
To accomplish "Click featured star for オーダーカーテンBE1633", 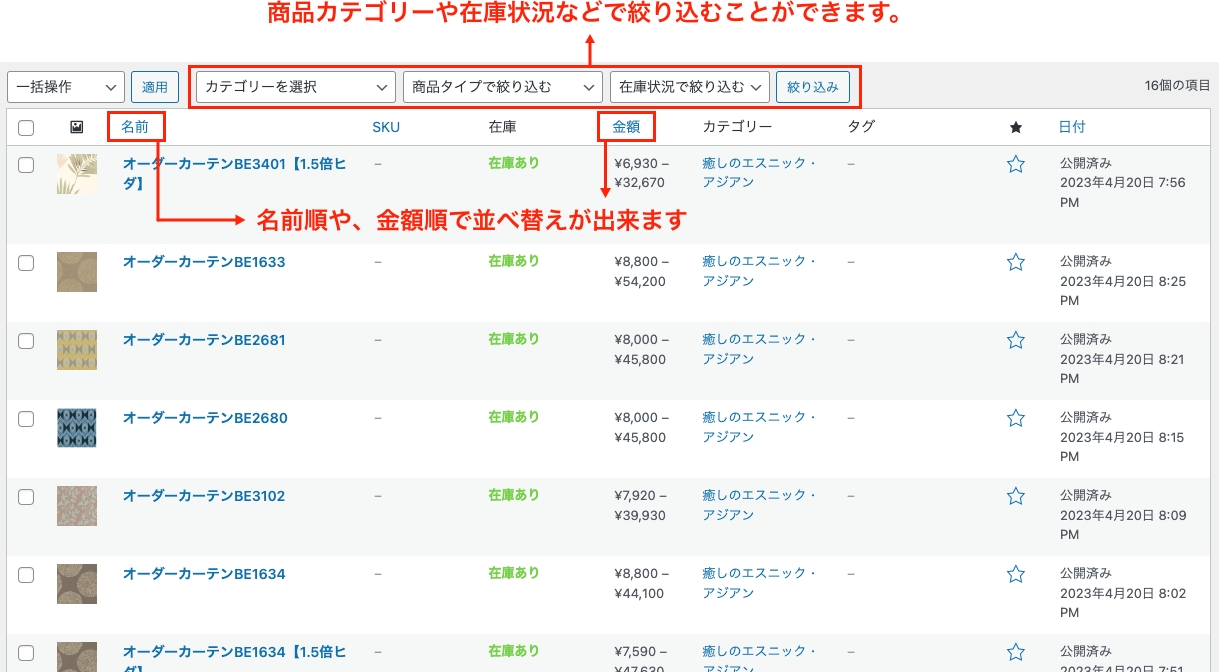I will [1016, 262].
